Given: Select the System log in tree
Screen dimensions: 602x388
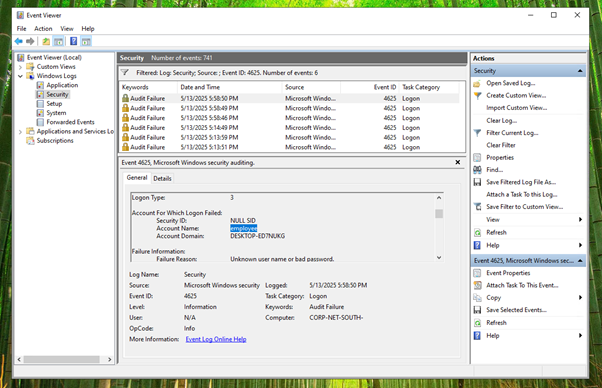Looking at the screenshot, I should [x=56, y=113].
